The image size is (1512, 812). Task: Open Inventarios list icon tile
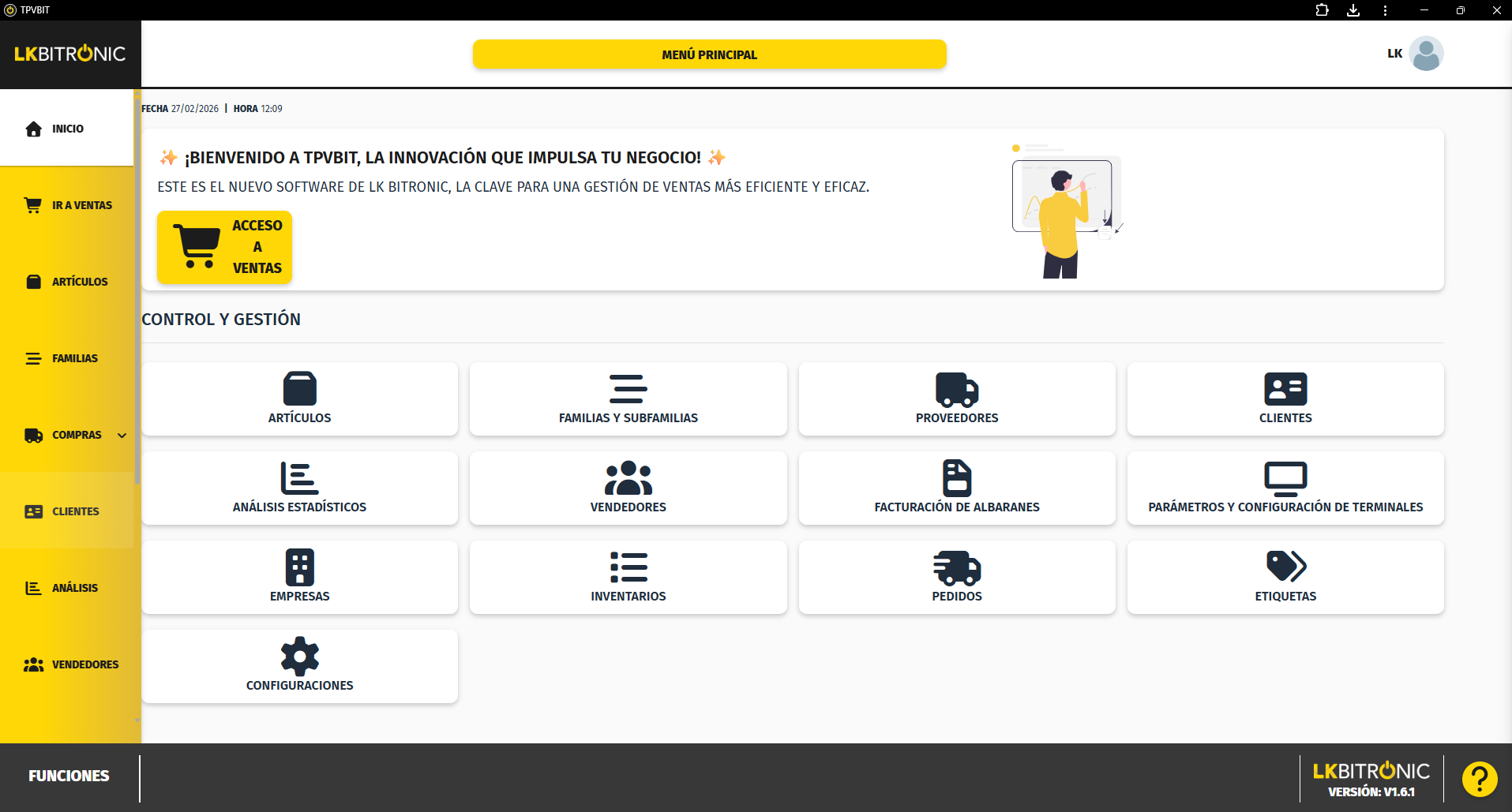pyautogui.click(x=628, y=567)
